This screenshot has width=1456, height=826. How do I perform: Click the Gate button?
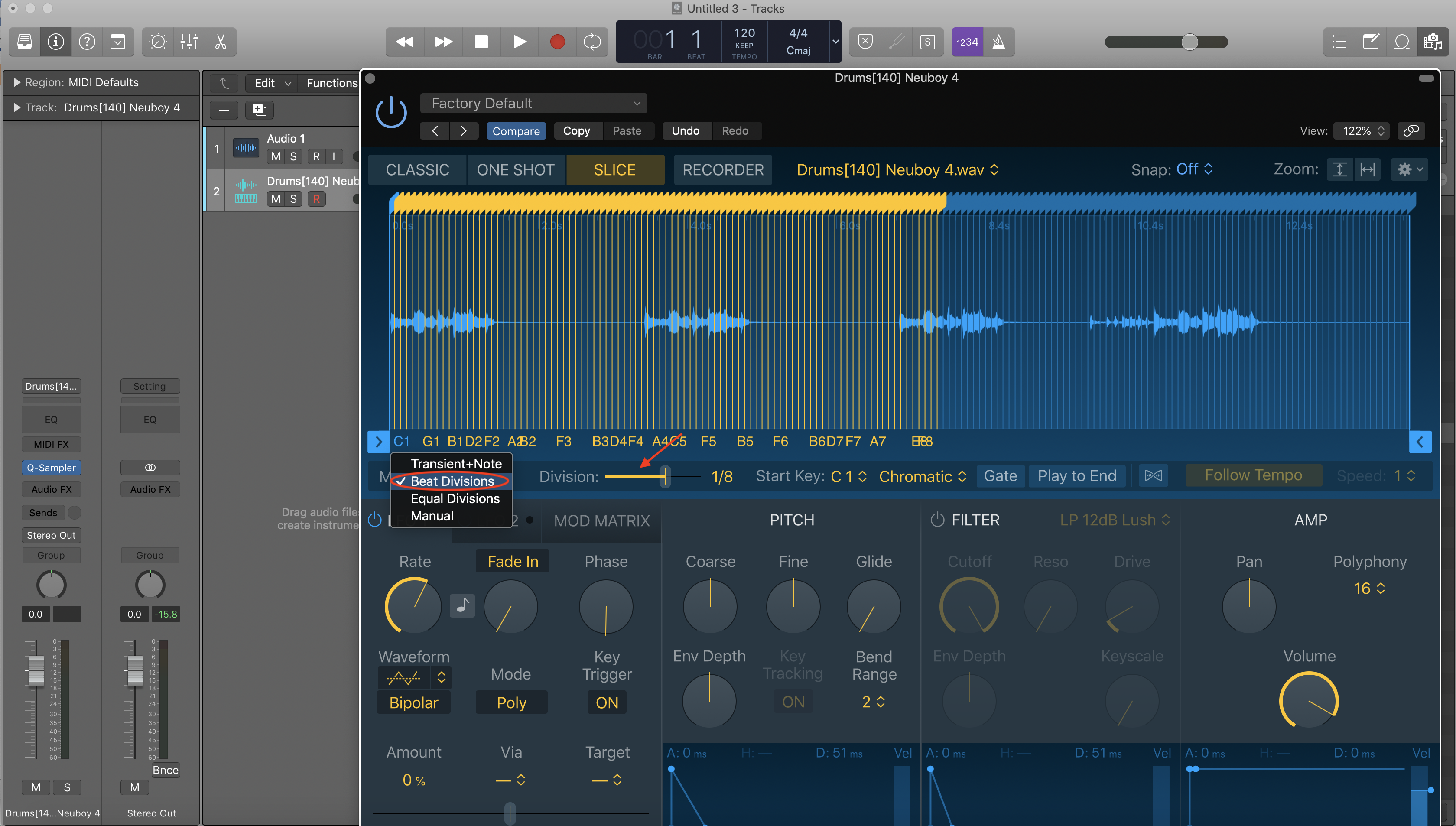pyautogui.click(x=1000, y=475)
